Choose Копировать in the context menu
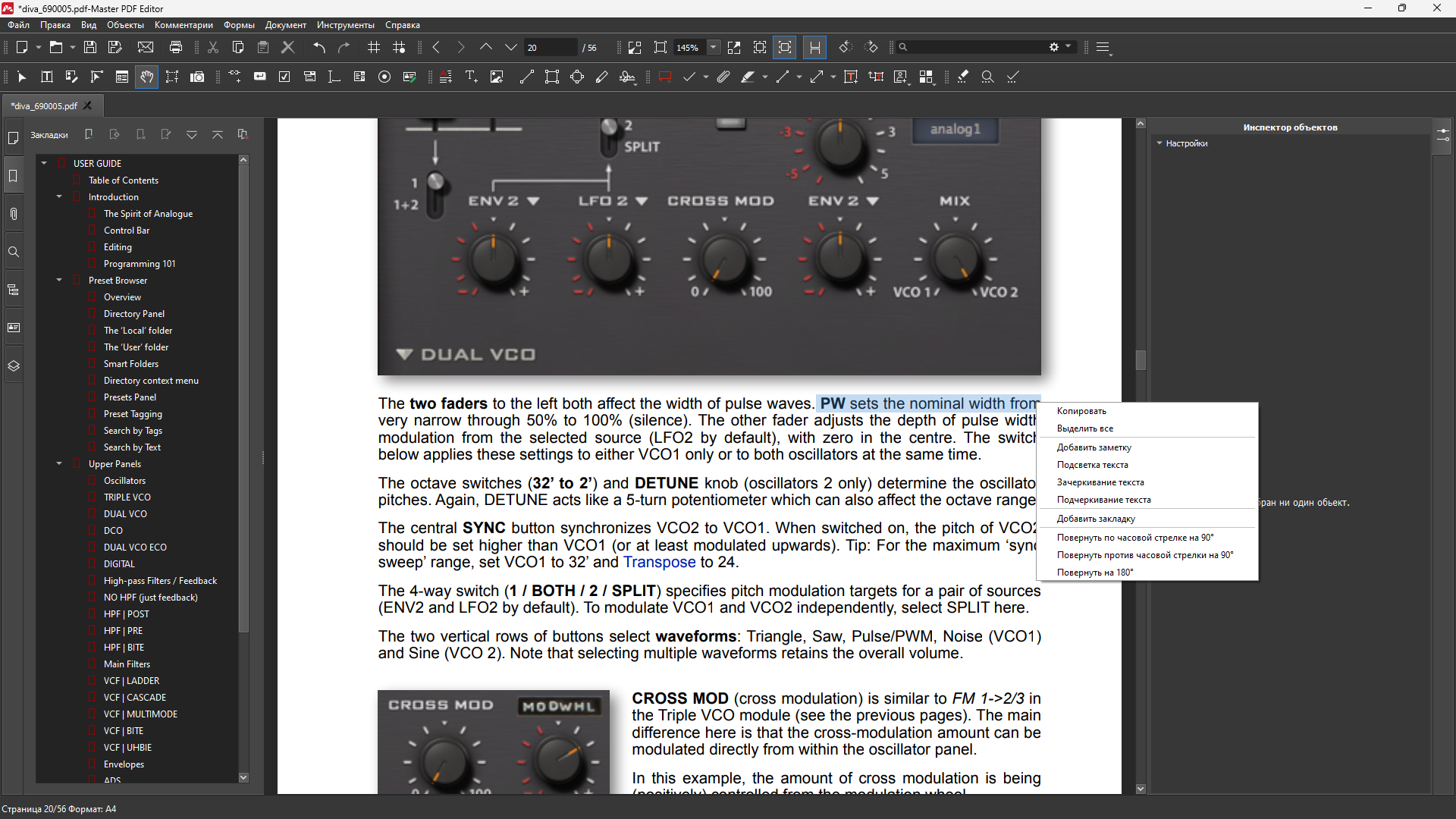This screenshot has width=1456, height=819. coord(1081,411)
